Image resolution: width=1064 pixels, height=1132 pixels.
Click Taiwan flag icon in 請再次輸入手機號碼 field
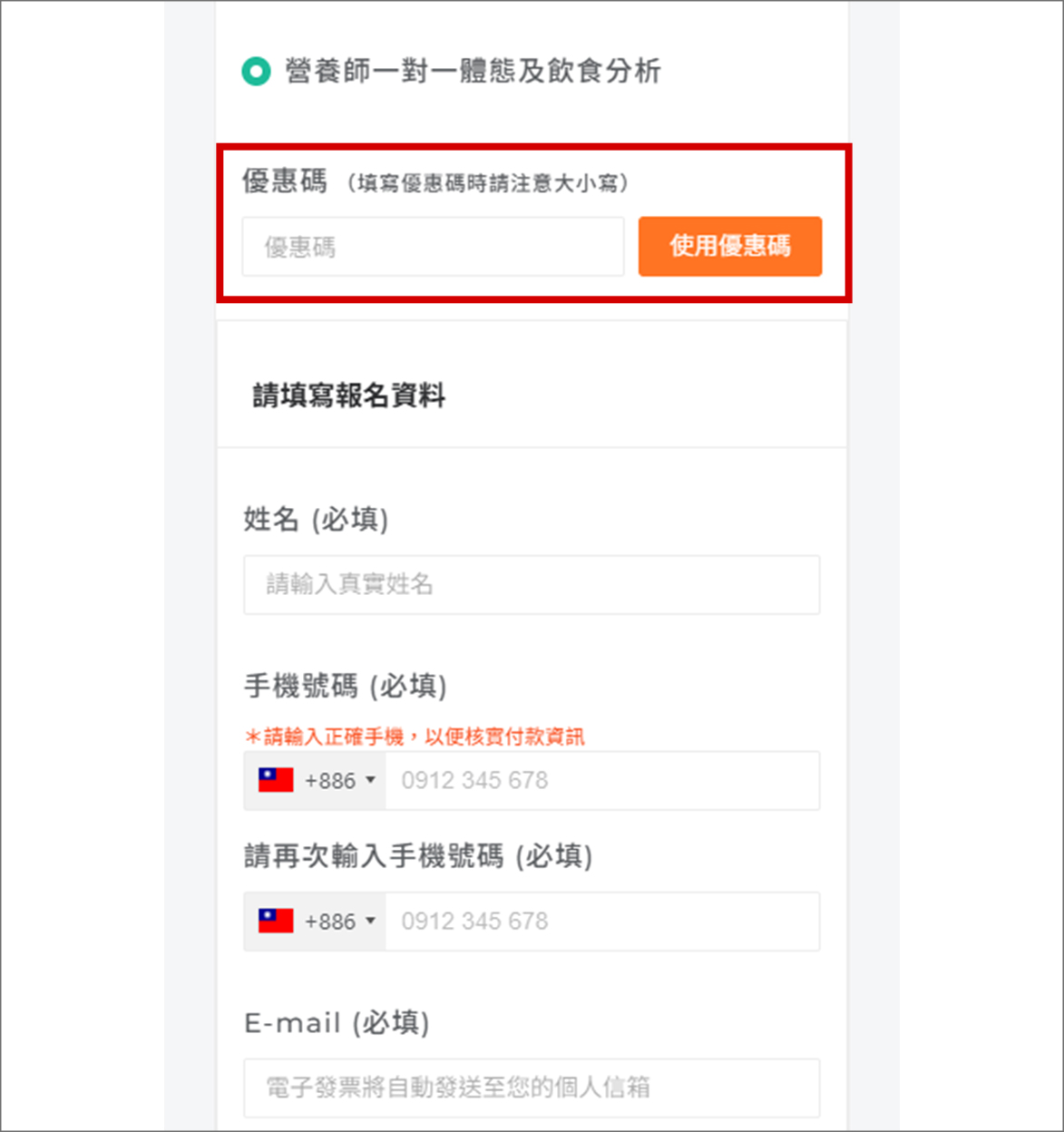276,922
